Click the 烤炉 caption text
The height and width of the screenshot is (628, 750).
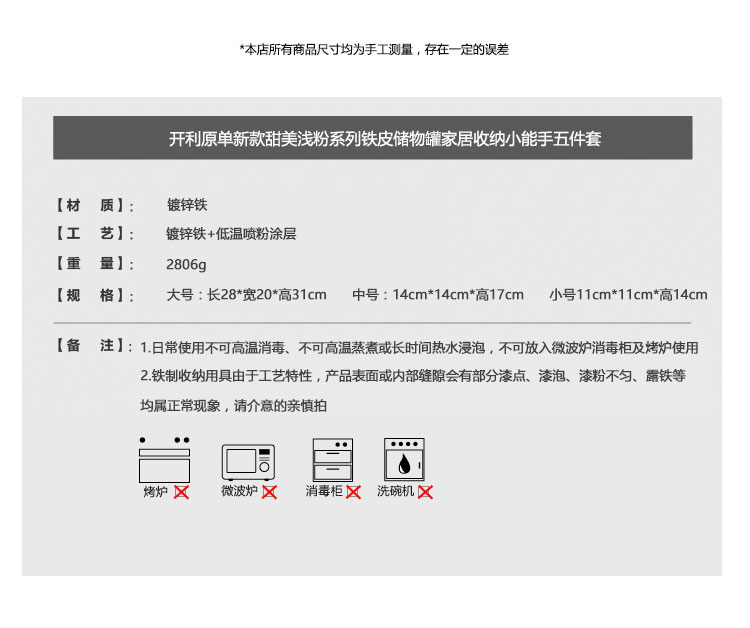(155, 492)
